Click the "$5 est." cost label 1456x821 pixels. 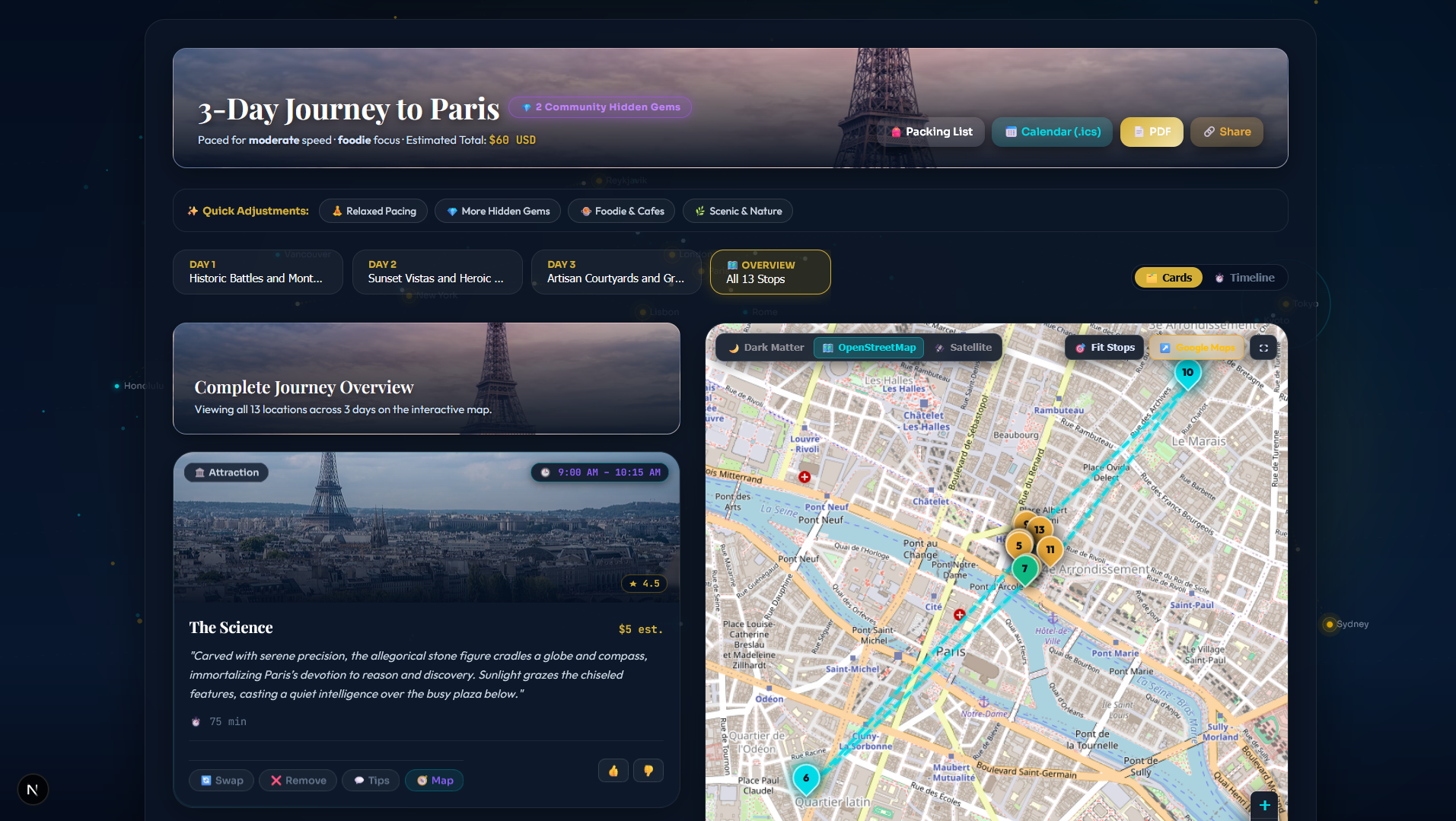click(x=641, y=629)
